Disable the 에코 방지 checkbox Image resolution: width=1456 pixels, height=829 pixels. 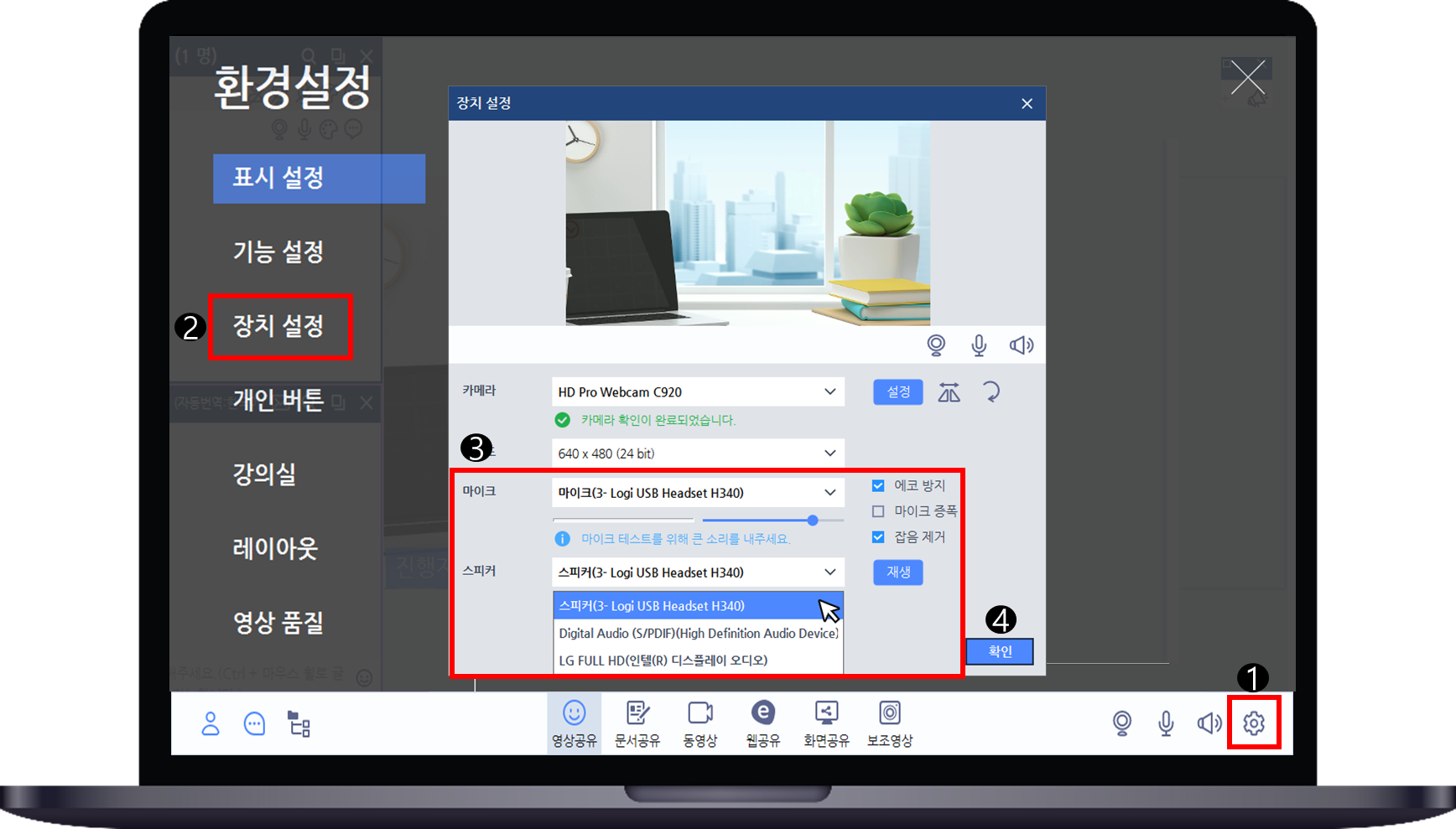click(878, 485)
